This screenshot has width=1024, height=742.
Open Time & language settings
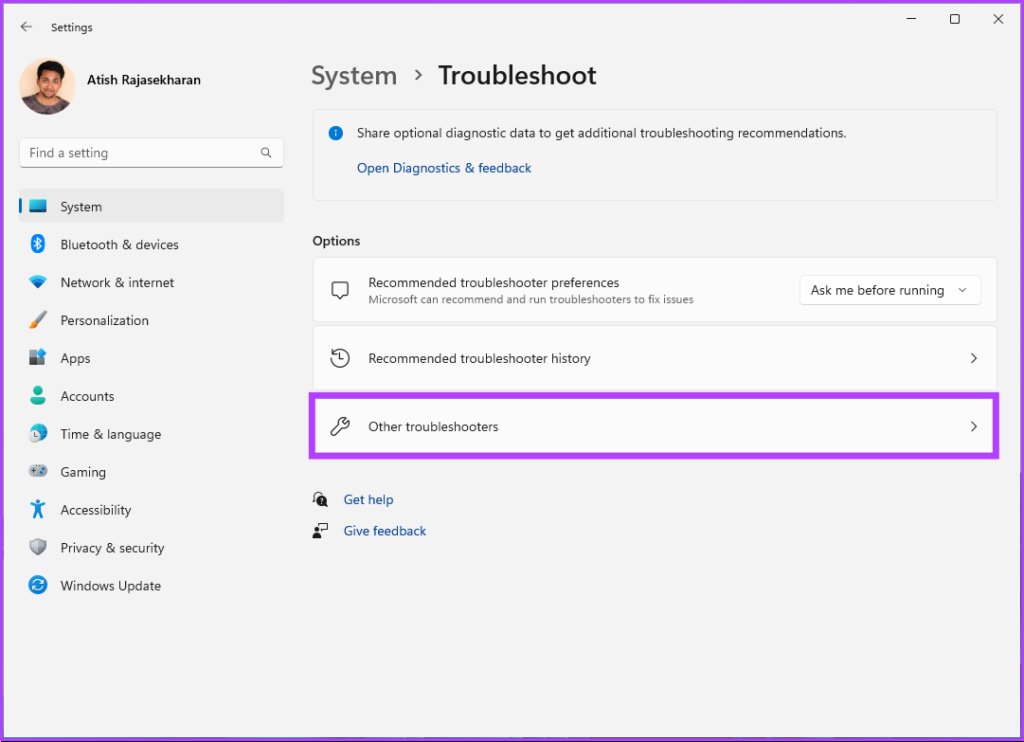pyautogui.click(x=110, y=434)
